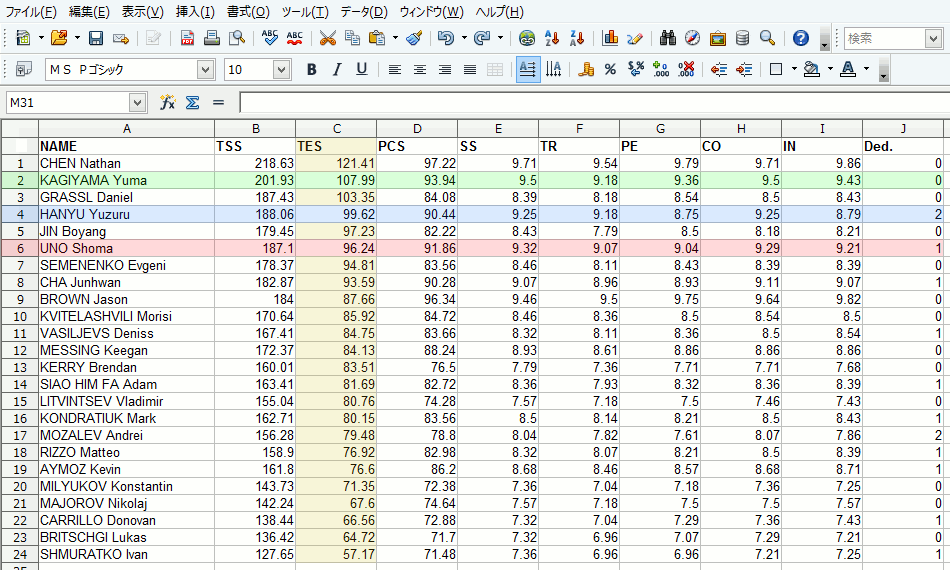
Task: Run the Spellcheck ABC icon
Action: point(270,38)
